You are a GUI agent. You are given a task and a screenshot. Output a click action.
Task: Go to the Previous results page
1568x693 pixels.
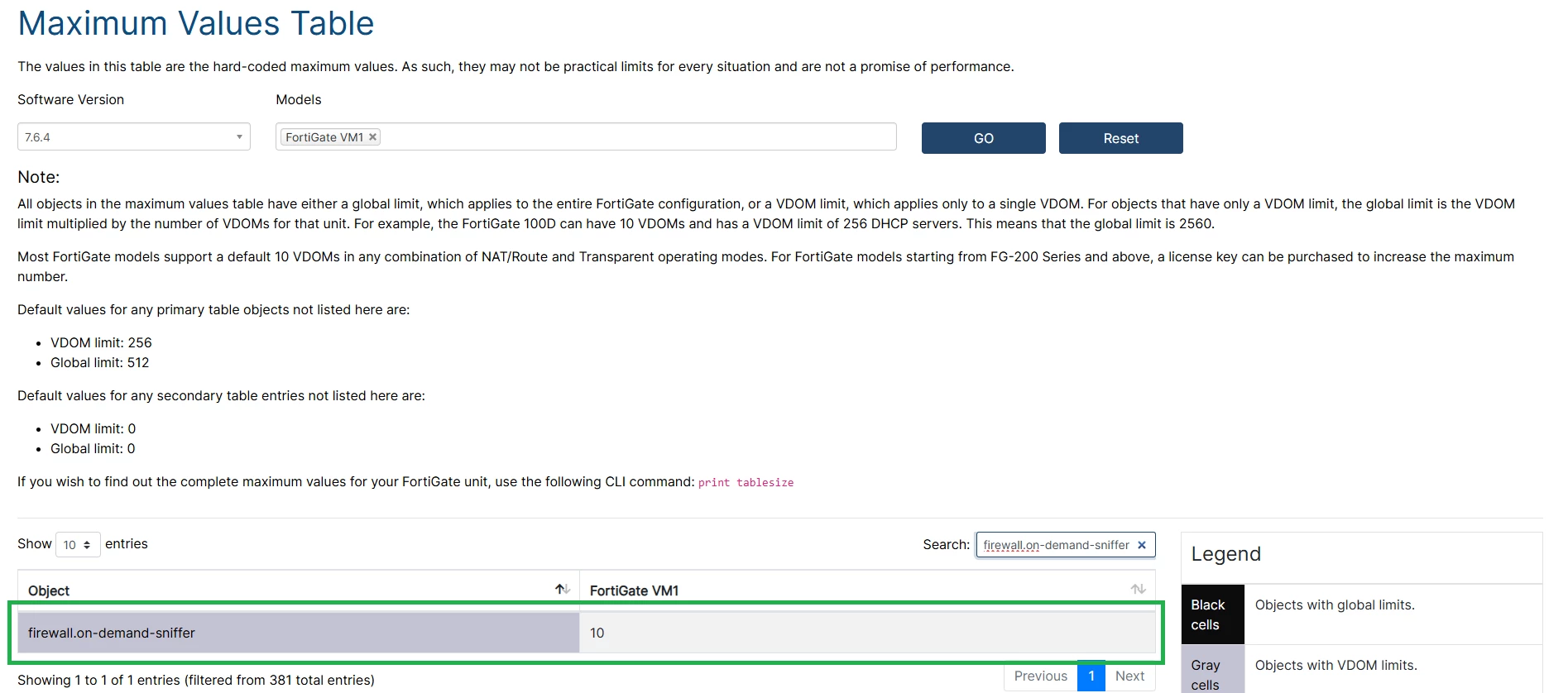1041,676
